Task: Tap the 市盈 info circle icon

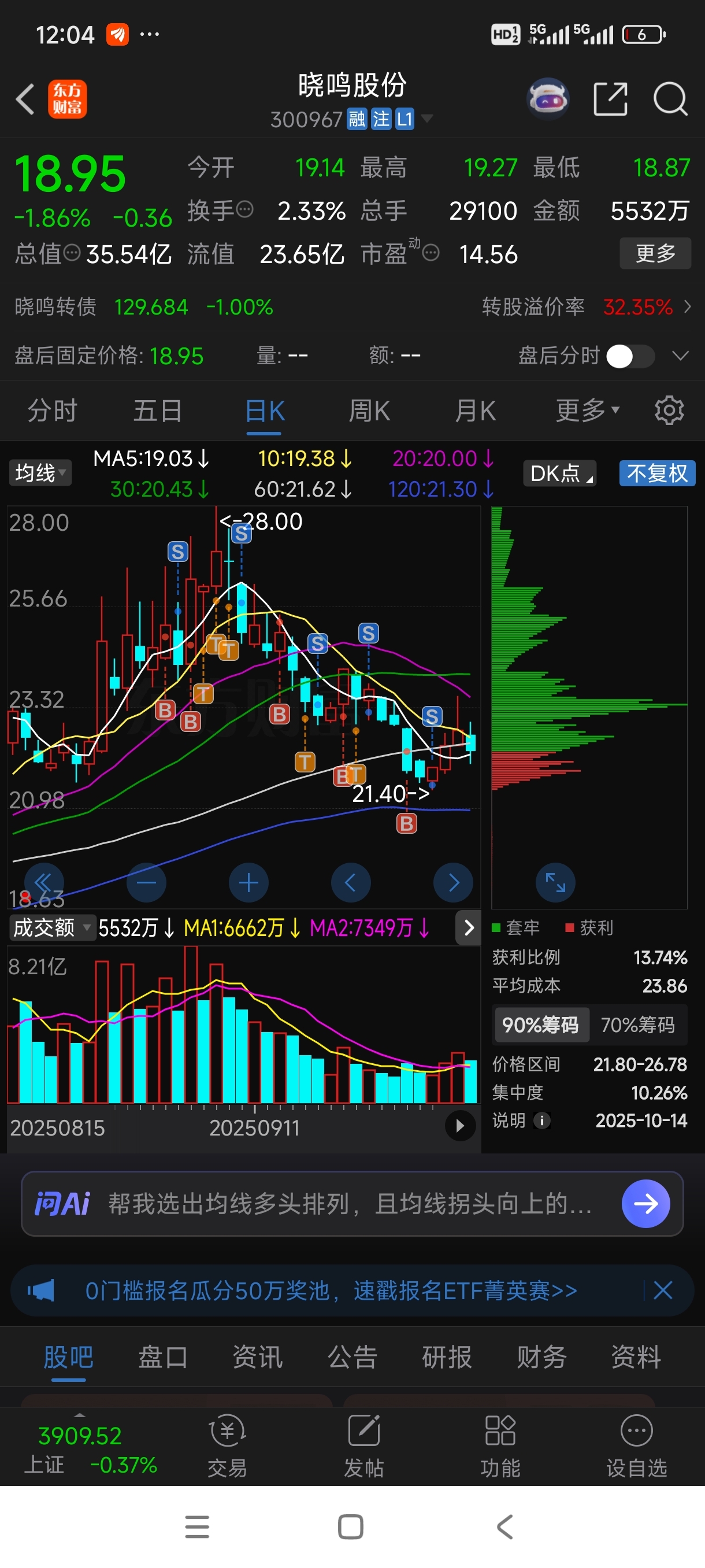Action: tap(431, 253)
